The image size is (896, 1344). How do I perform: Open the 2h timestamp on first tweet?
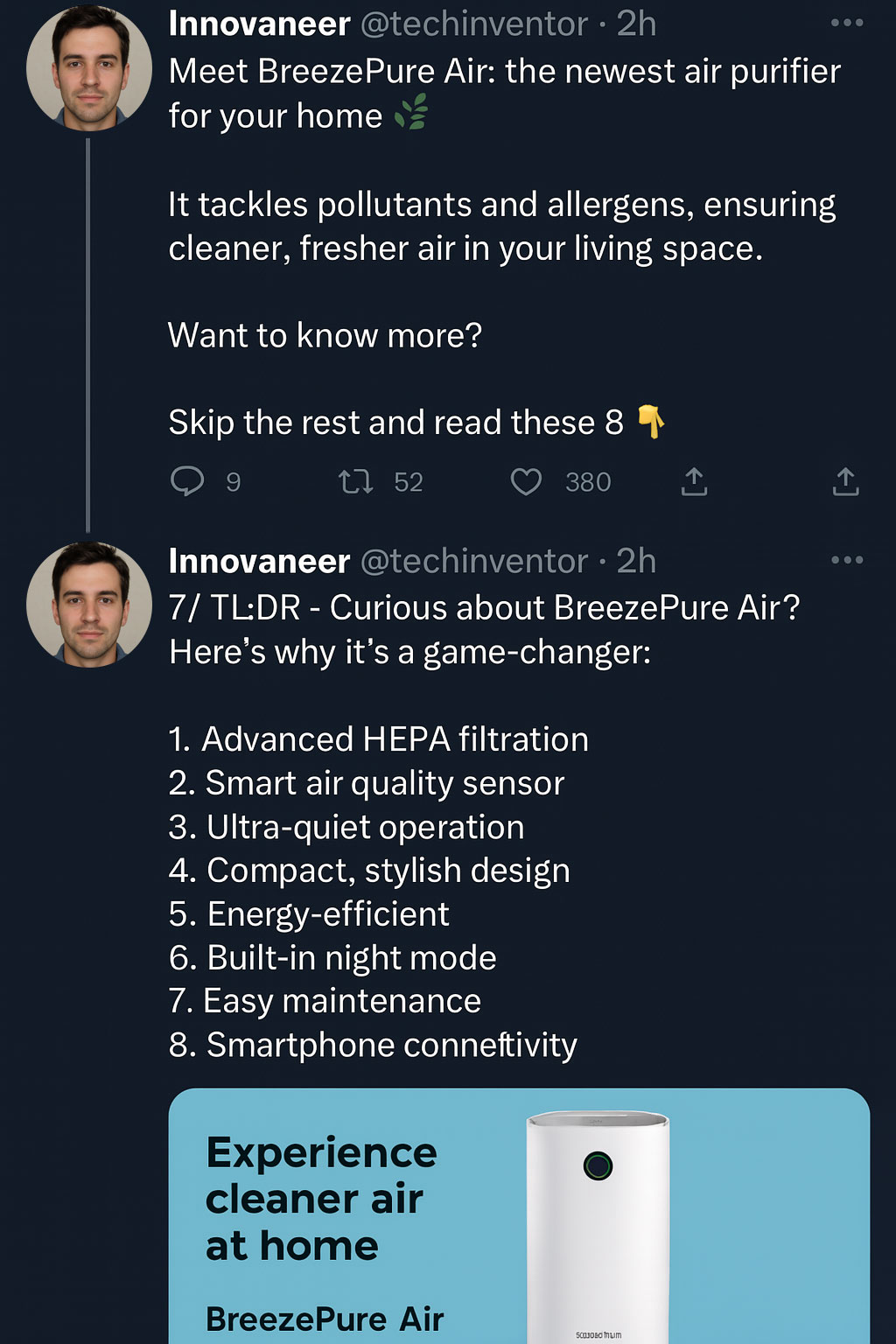click(x=636, y=24)
